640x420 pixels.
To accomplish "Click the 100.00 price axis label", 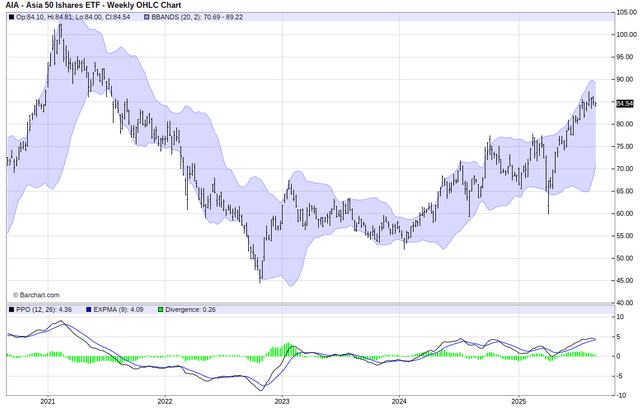I will (x=627, y=35).
